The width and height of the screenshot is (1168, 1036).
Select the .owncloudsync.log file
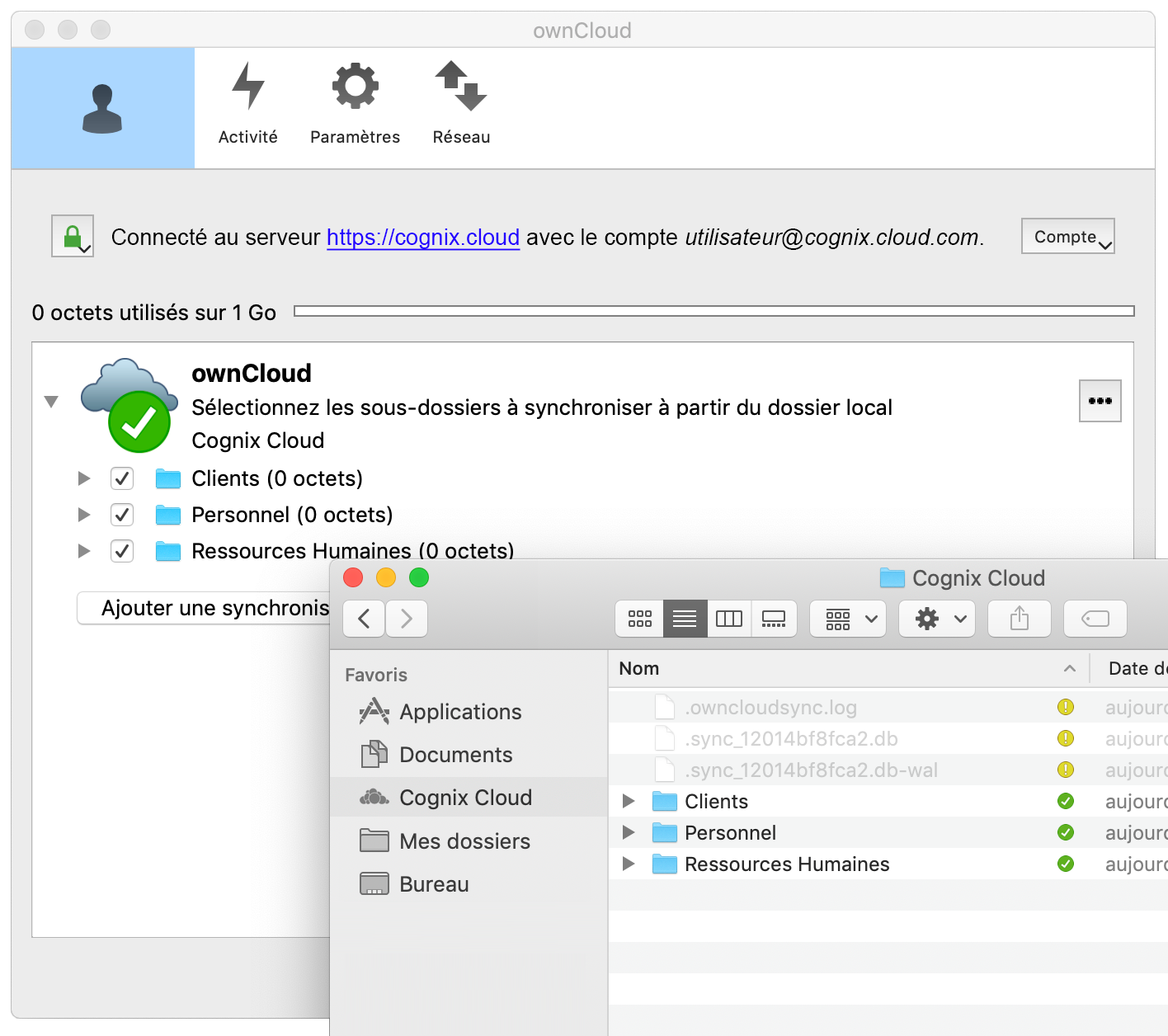[x=888, y=708]
